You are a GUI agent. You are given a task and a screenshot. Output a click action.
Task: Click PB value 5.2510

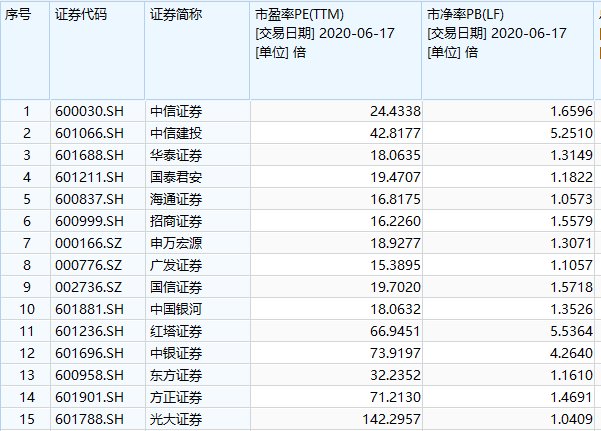(571, 133)
